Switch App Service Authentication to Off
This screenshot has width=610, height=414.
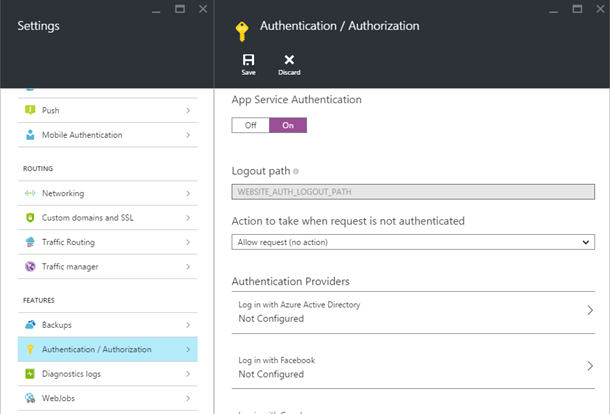coord(251,125)
